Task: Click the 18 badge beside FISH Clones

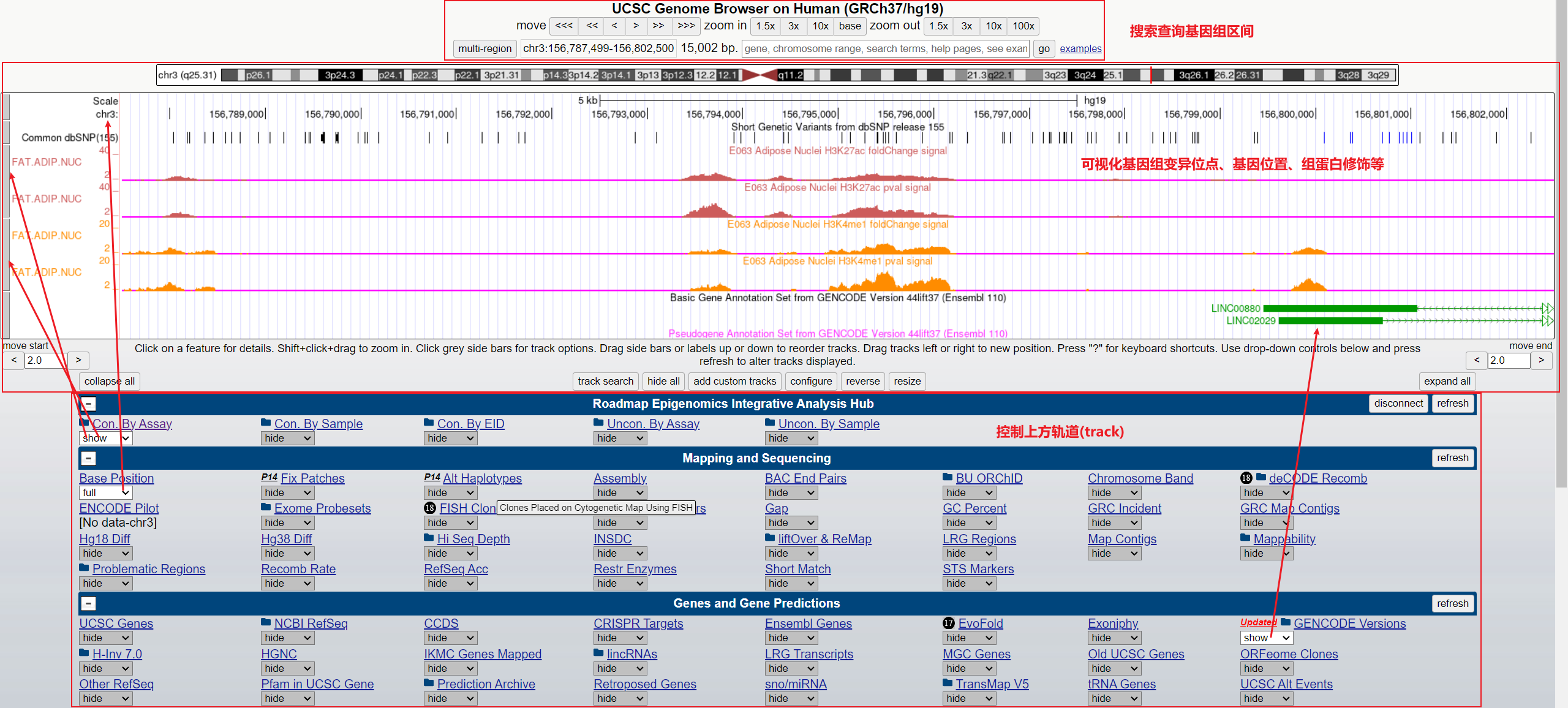Action: 430,508
